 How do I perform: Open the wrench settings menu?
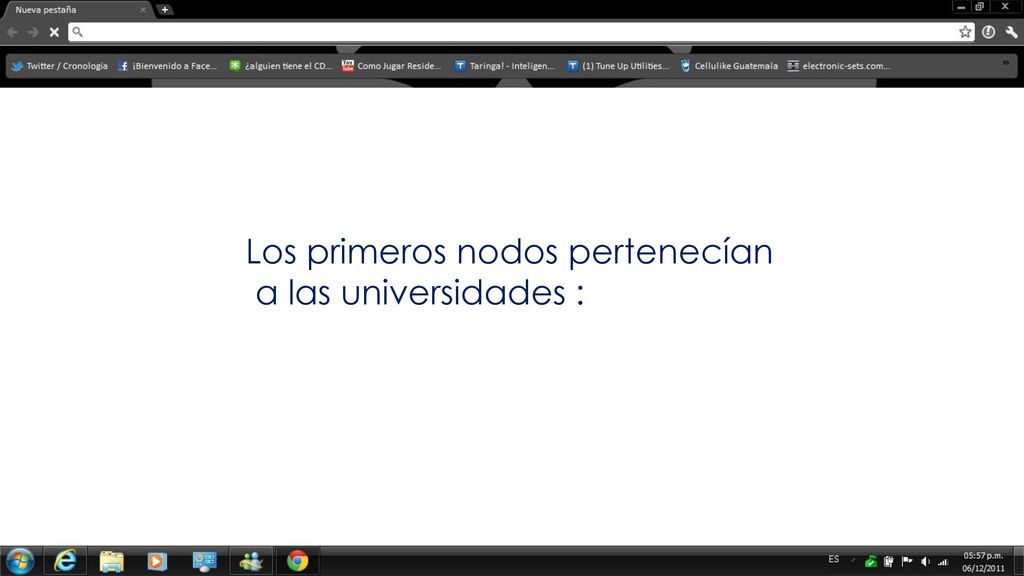click(x=1012, y=31)
